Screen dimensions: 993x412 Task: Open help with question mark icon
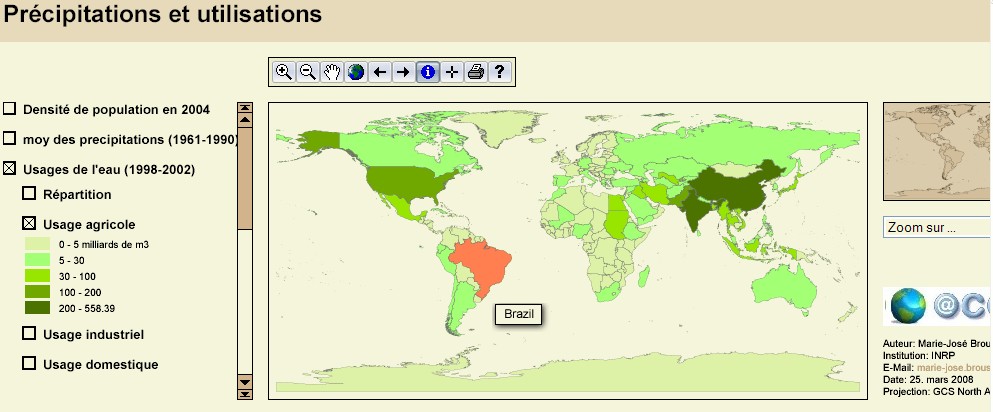coord(499,72)
